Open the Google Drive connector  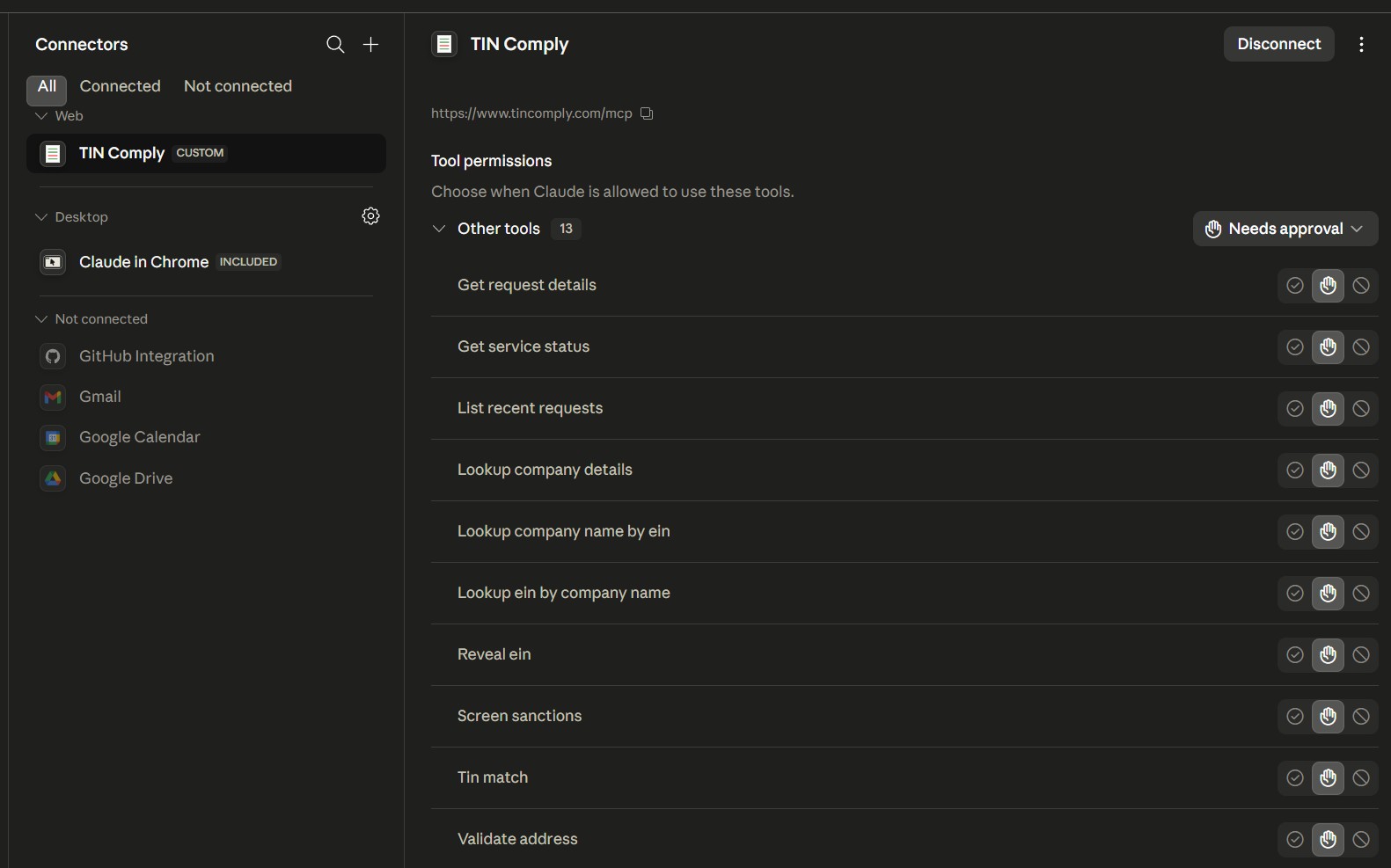pos(206,478)
